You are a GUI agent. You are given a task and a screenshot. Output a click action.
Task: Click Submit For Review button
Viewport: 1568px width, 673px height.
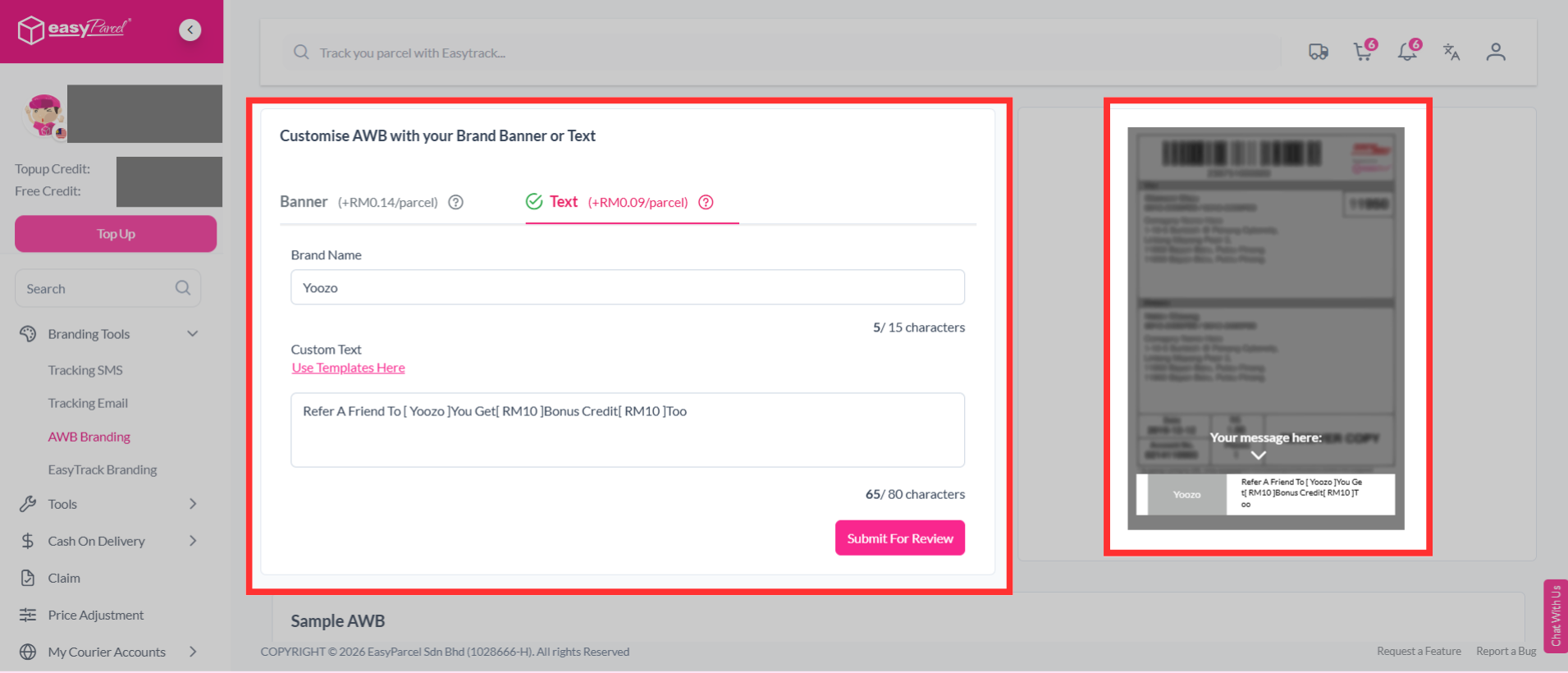coord(900,538)
